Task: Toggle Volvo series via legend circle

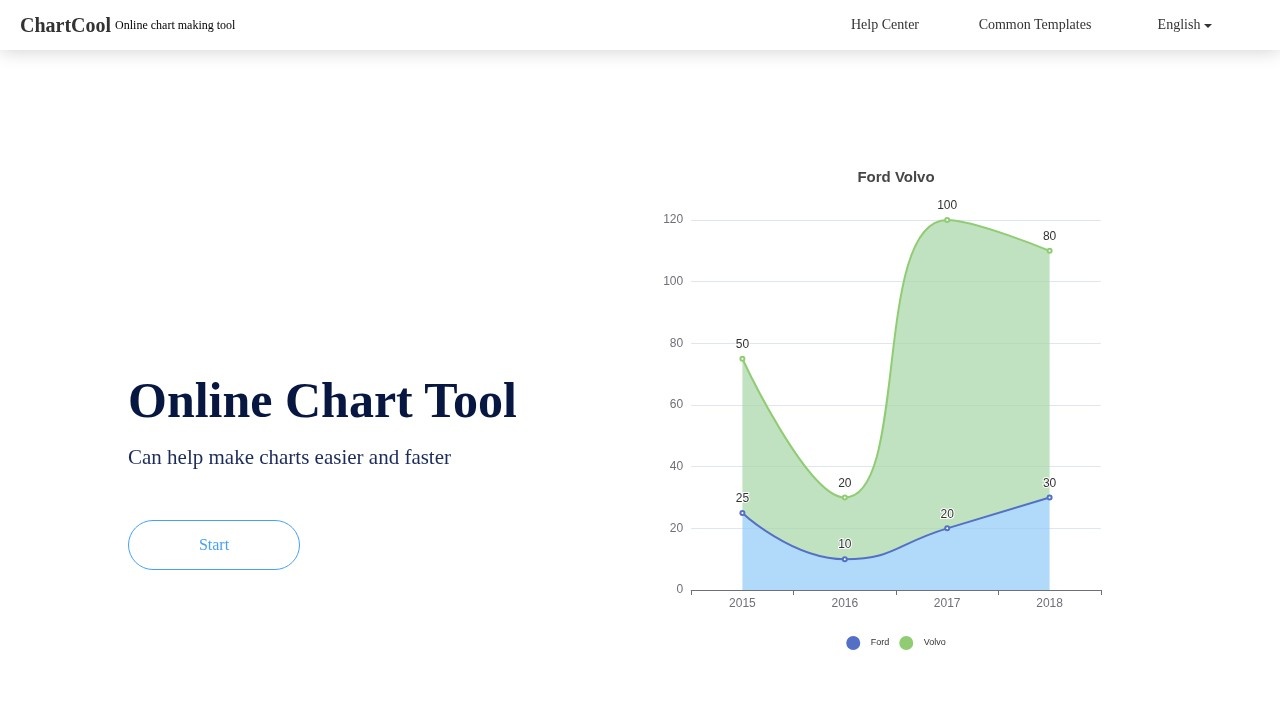Action: [x=906, y=643]
